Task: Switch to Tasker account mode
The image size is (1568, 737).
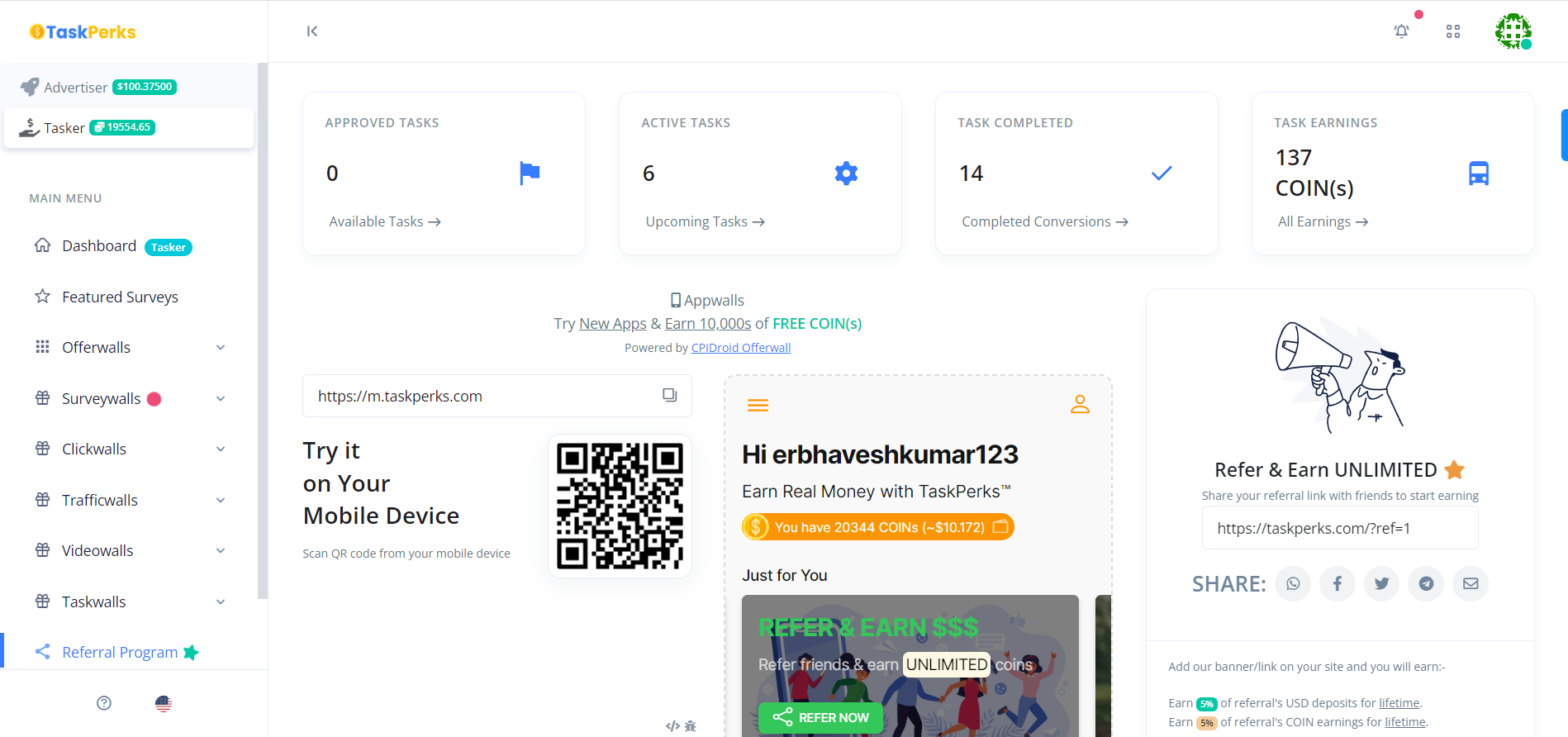Action: point(129,127)
